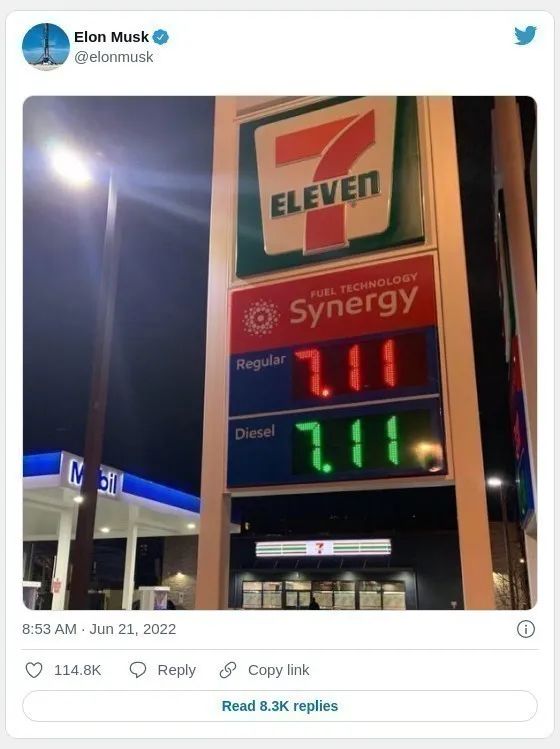Visit the @elonmusk handle link
The width and height of the screenshot is (560, 749).
point(114,57)
